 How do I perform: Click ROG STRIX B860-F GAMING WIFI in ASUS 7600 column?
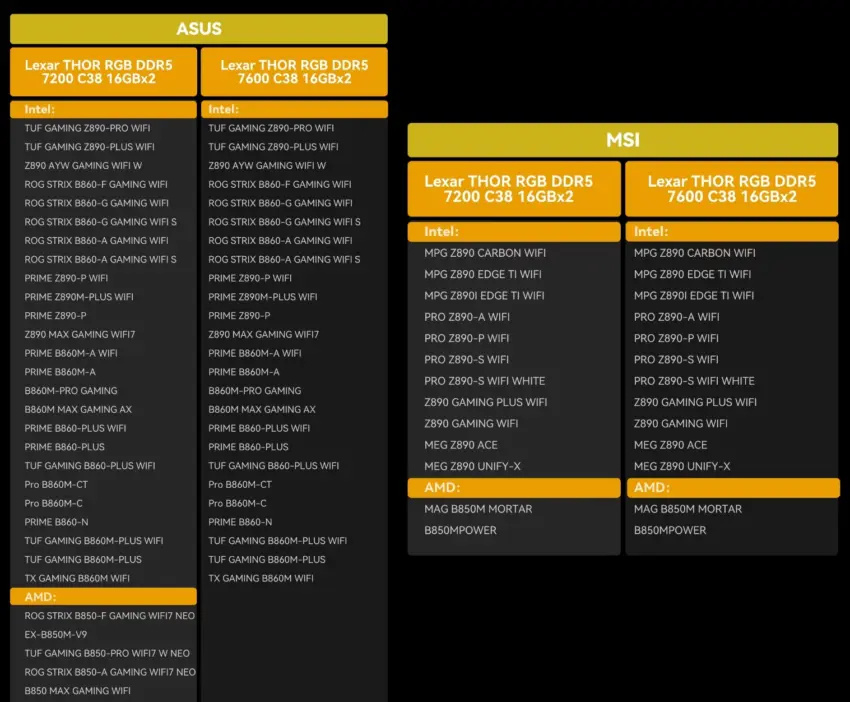tap(280, 184)
